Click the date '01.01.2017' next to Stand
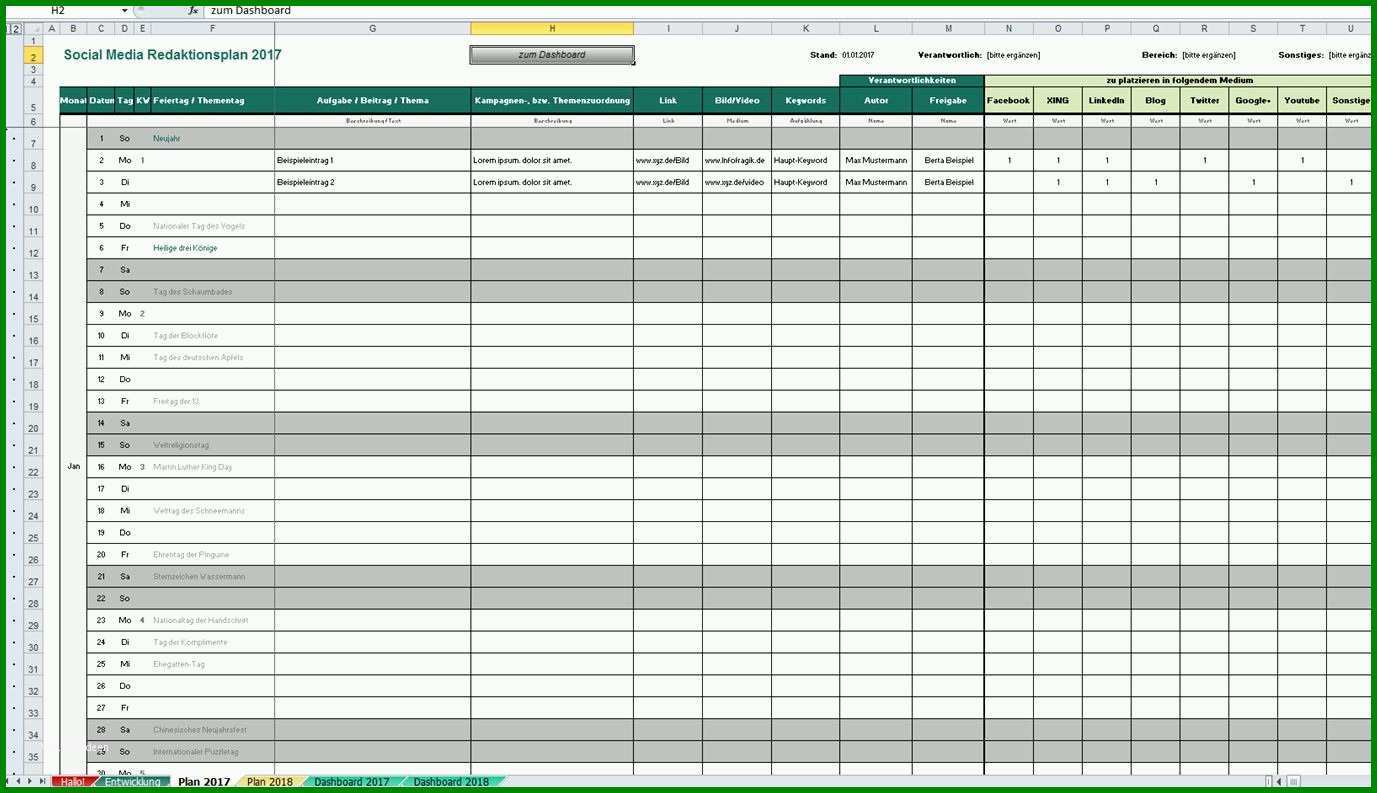 tap(858, 55)
